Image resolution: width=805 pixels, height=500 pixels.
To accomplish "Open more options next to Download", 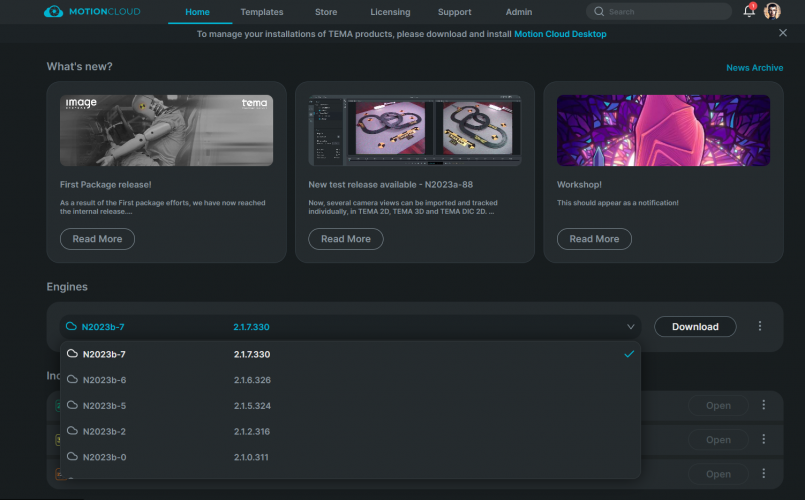I will pyautogui.click(x=760, y=326).
